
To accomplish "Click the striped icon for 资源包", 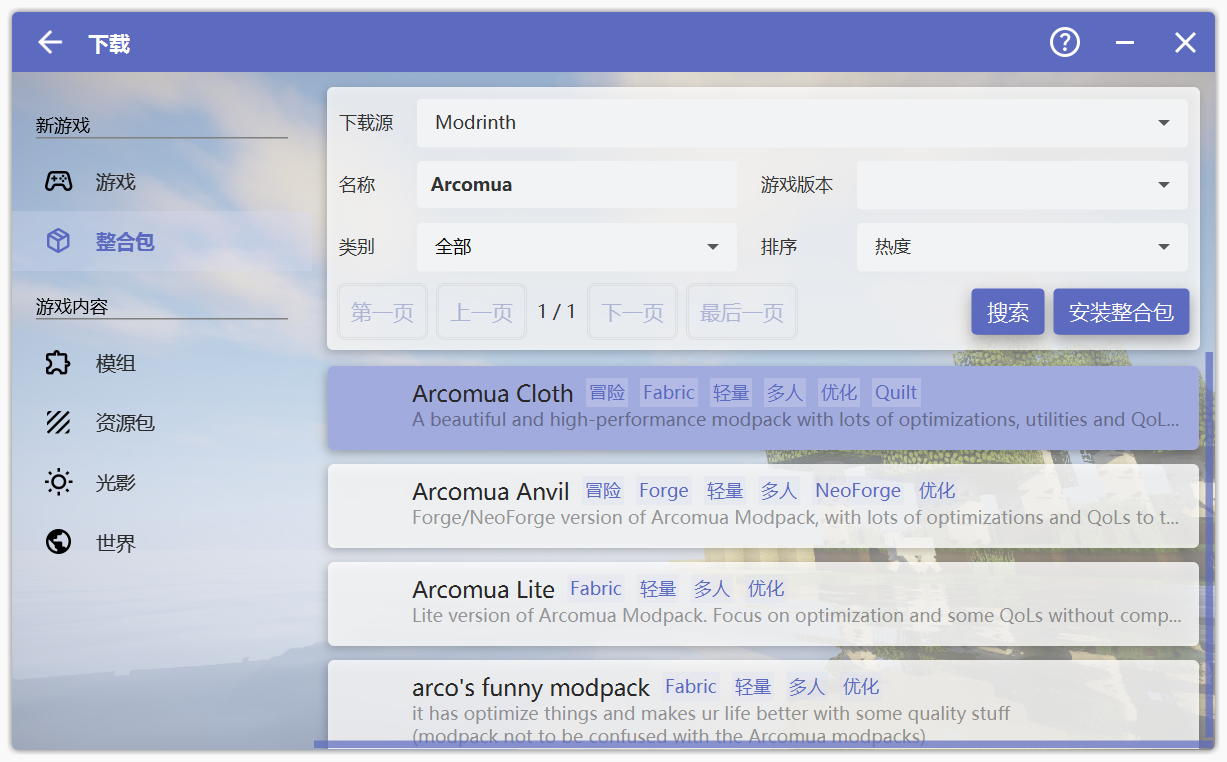I will (x=58, y=423).
